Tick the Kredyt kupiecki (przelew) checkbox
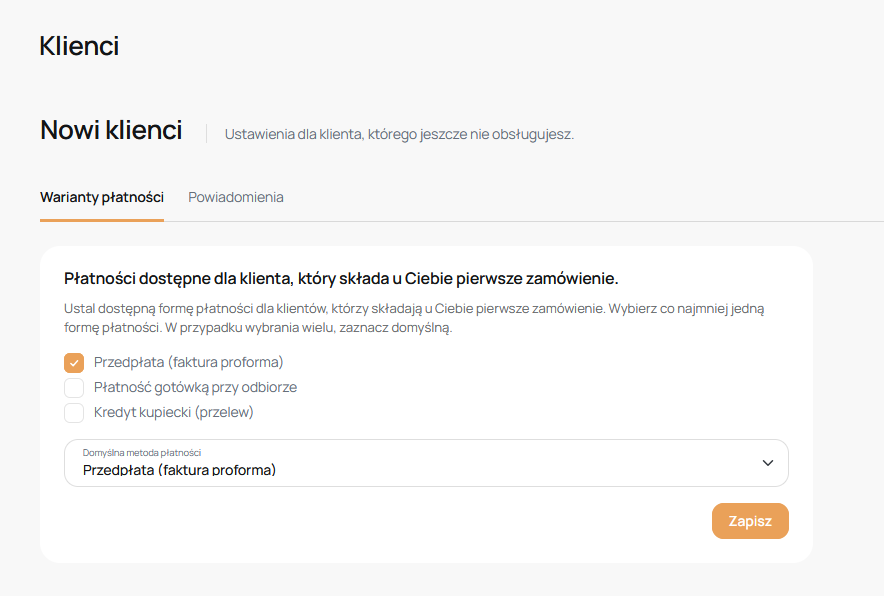This screenshot has width=884, height=596. (x=74, y=412)
